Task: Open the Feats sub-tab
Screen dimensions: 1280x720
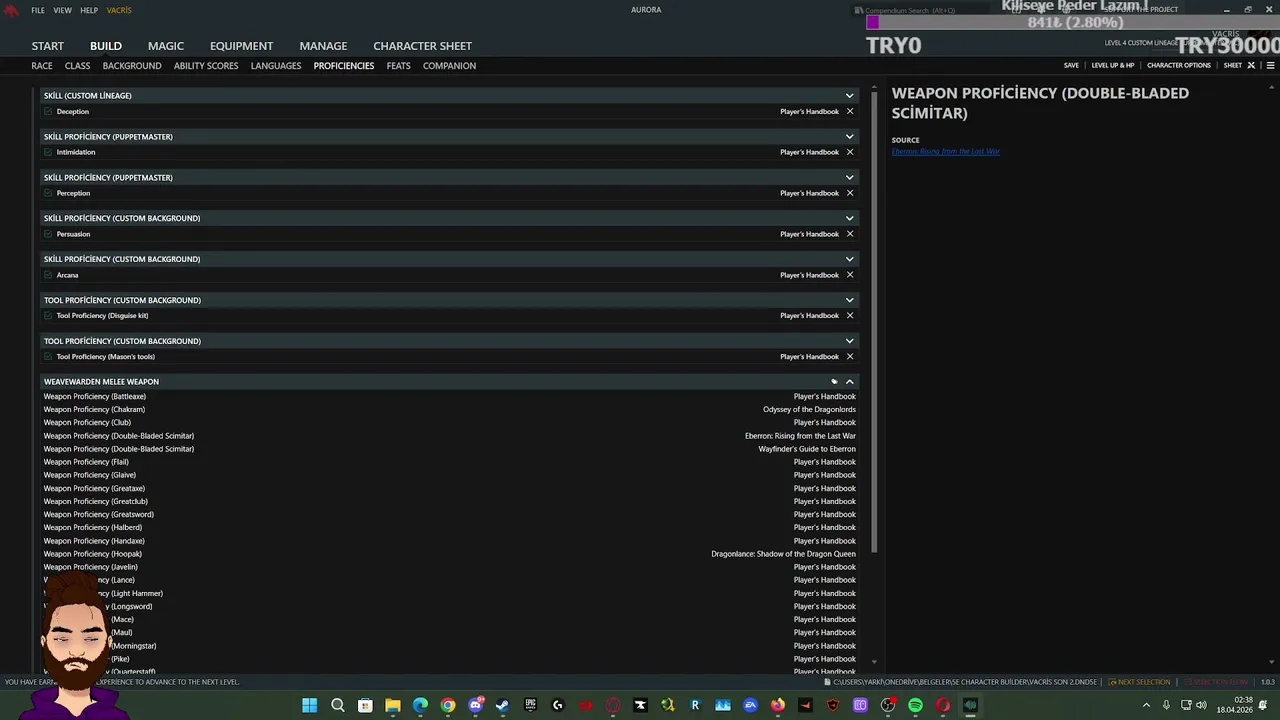Action: 398,66
